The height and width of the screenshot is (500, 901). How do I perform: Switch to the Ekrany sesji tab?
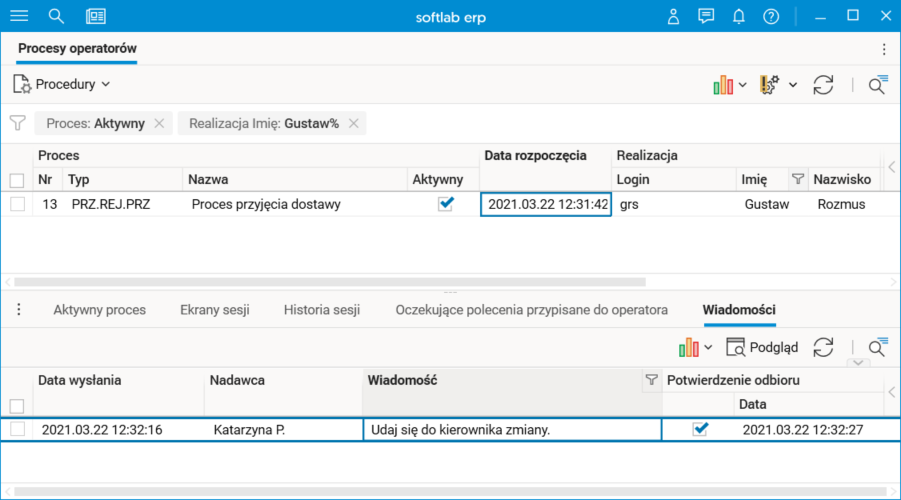(x=214, y=310)
